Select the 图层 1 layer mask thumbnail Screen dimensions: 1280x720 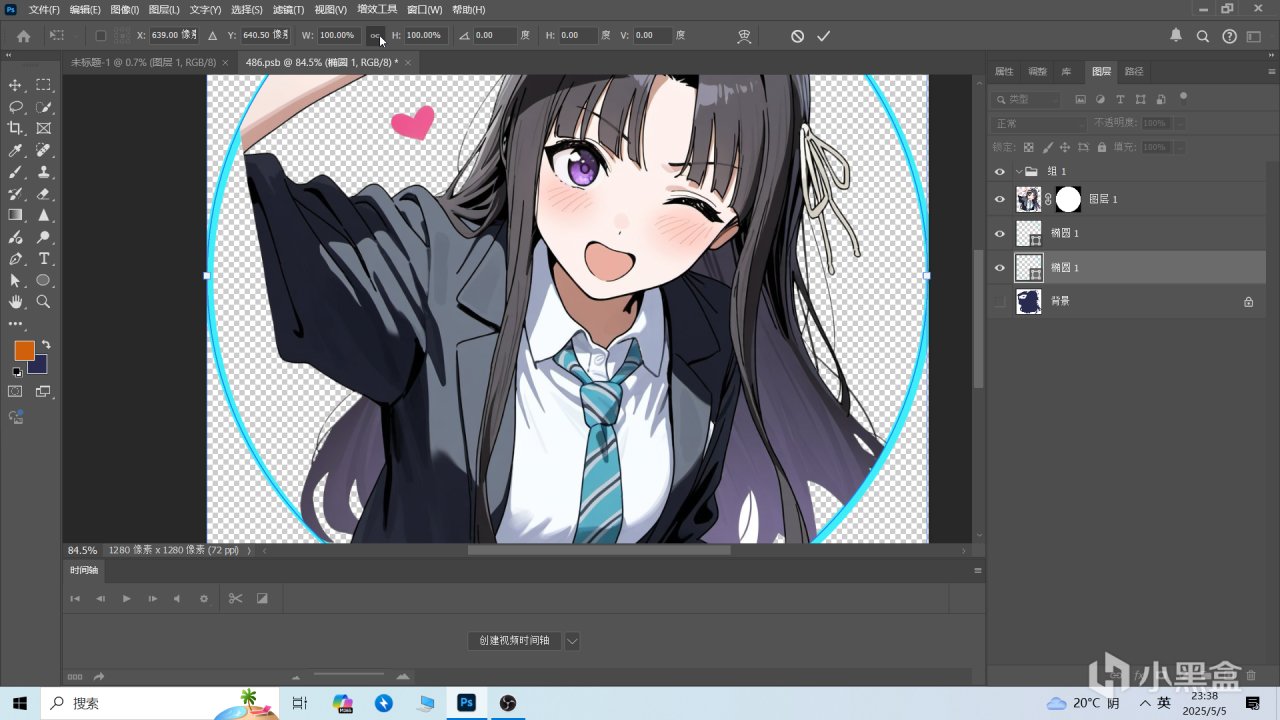pos(1068,200)
